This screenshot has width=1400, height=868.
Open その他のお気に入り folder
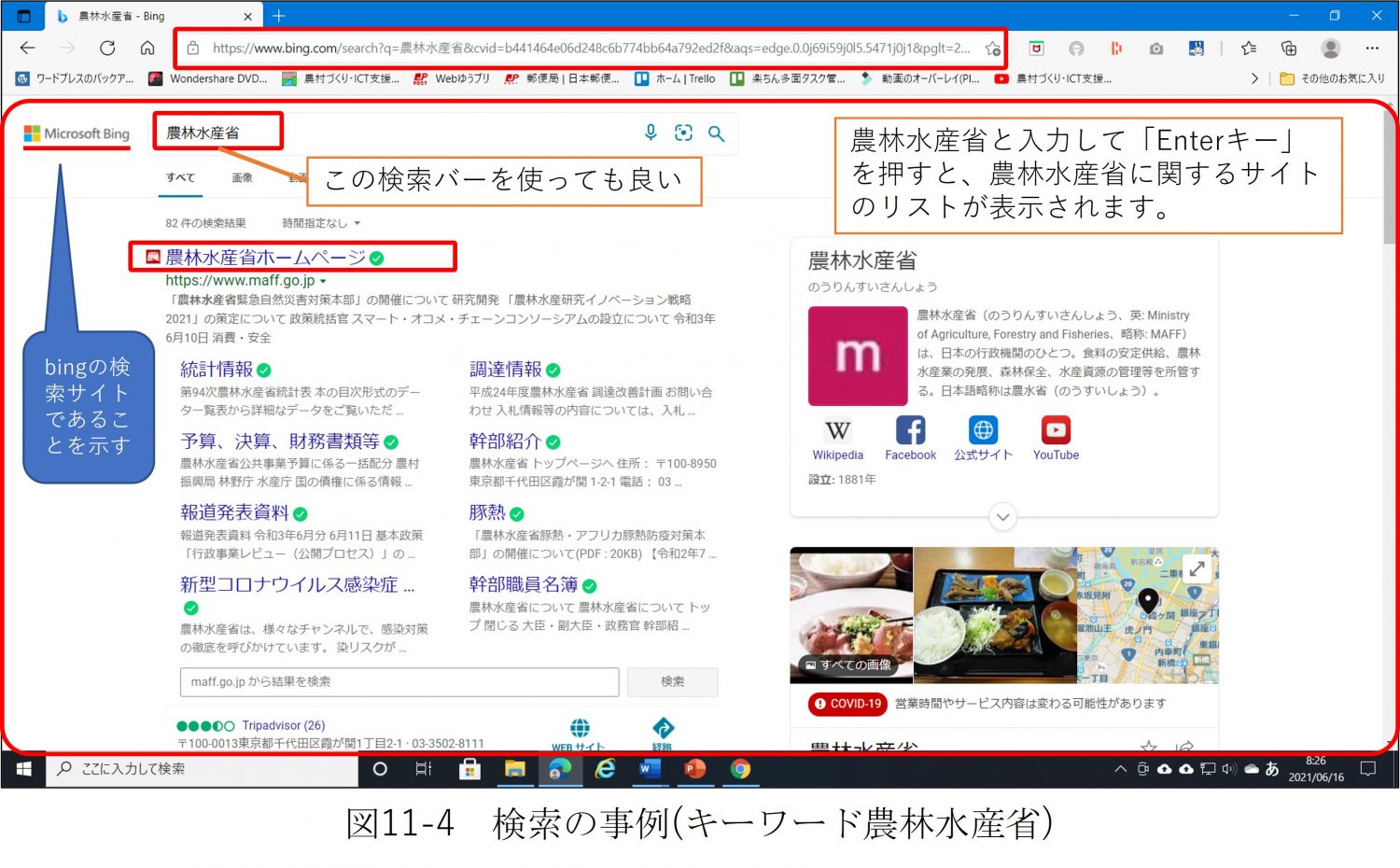point(1332,79)
